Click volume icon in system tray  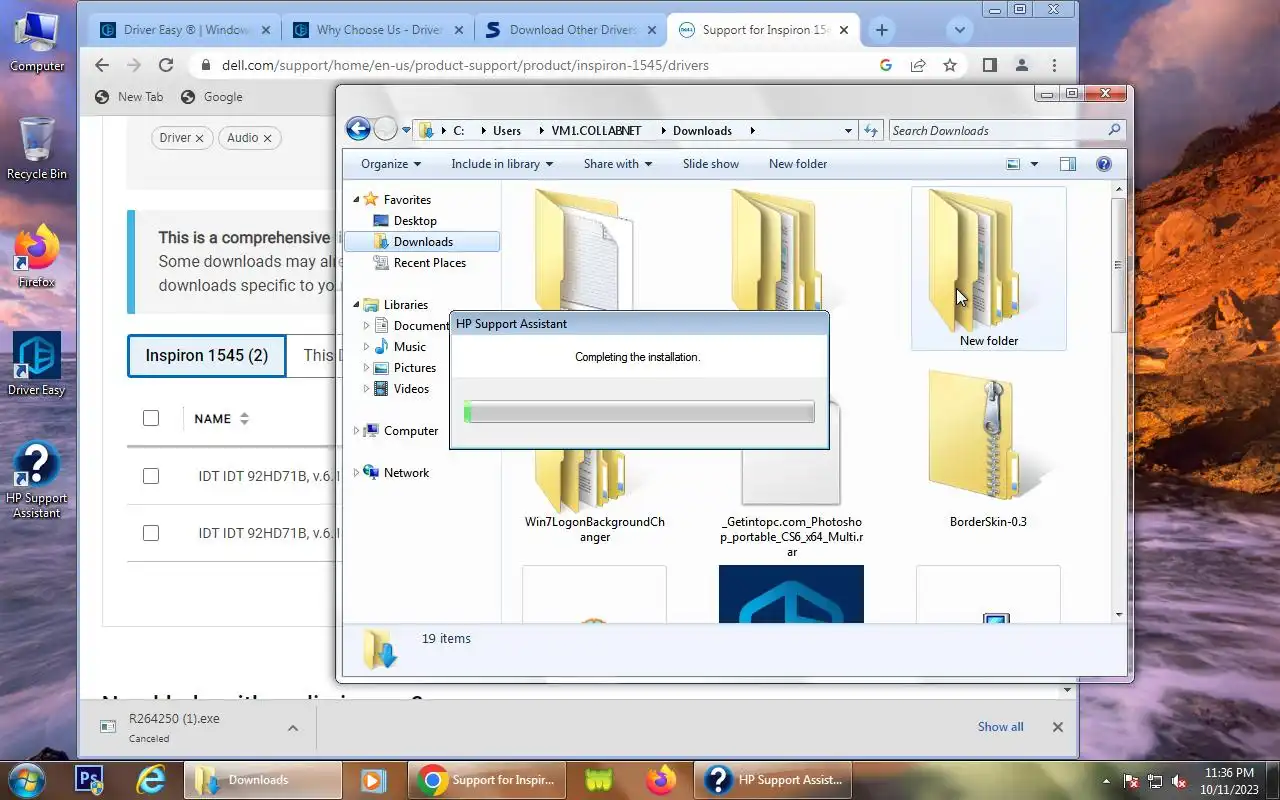click(x=1180, y=781)
